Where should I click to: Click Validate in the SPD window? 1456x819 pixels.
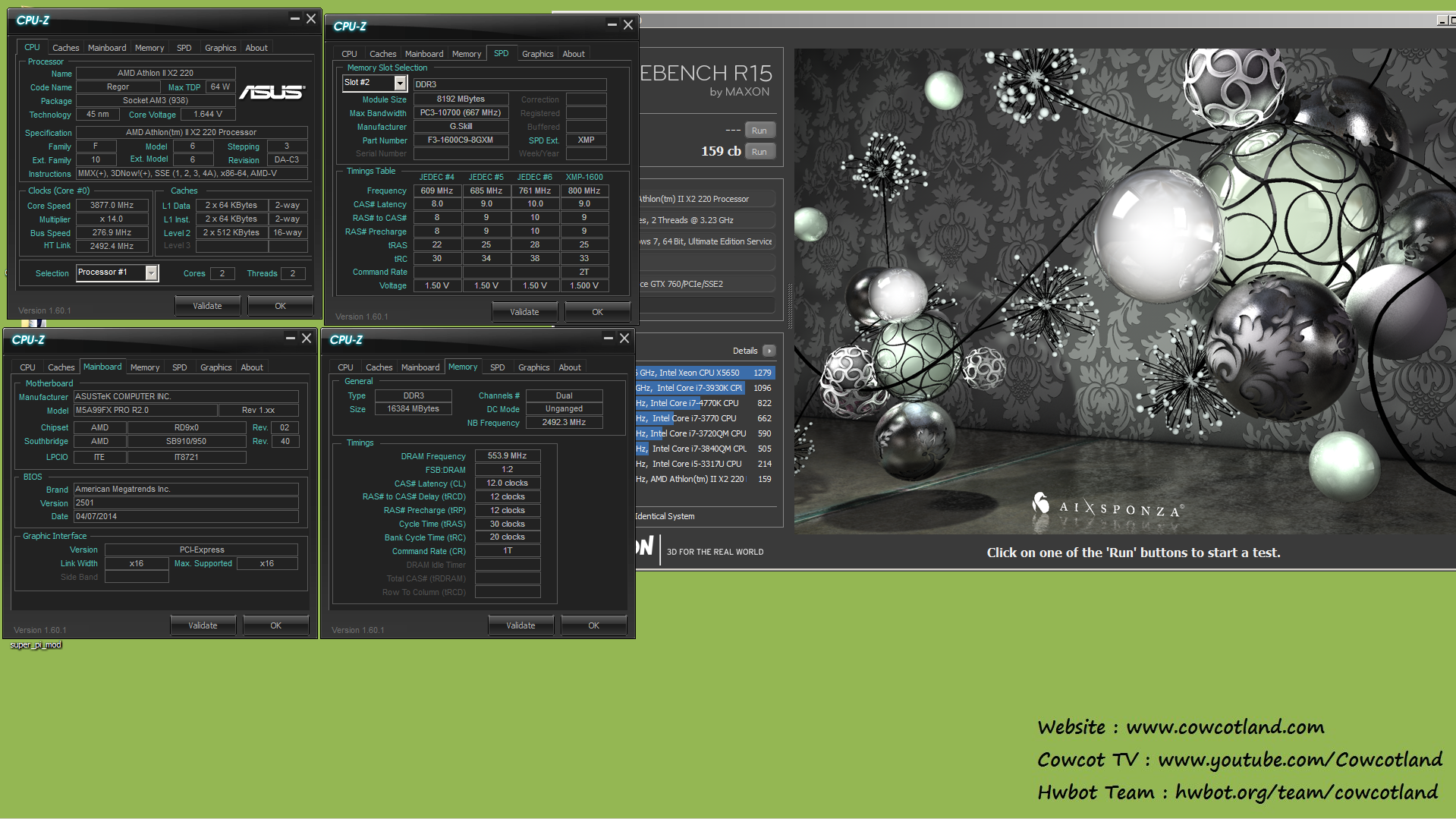pos(524,312)
